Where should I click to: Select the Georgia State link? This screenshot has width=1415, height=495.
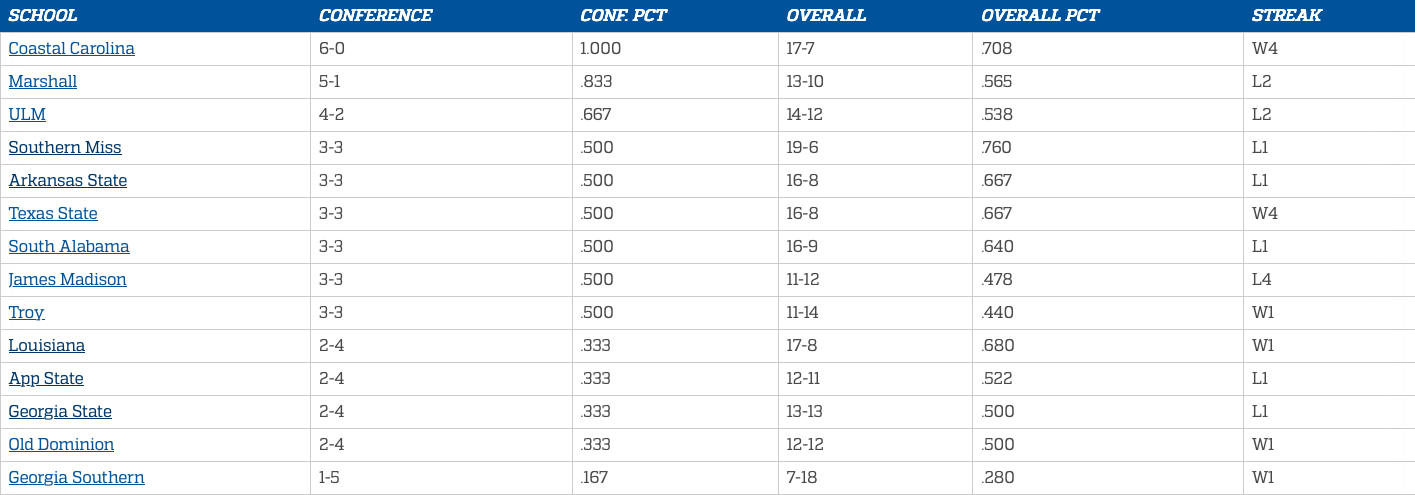60,411
